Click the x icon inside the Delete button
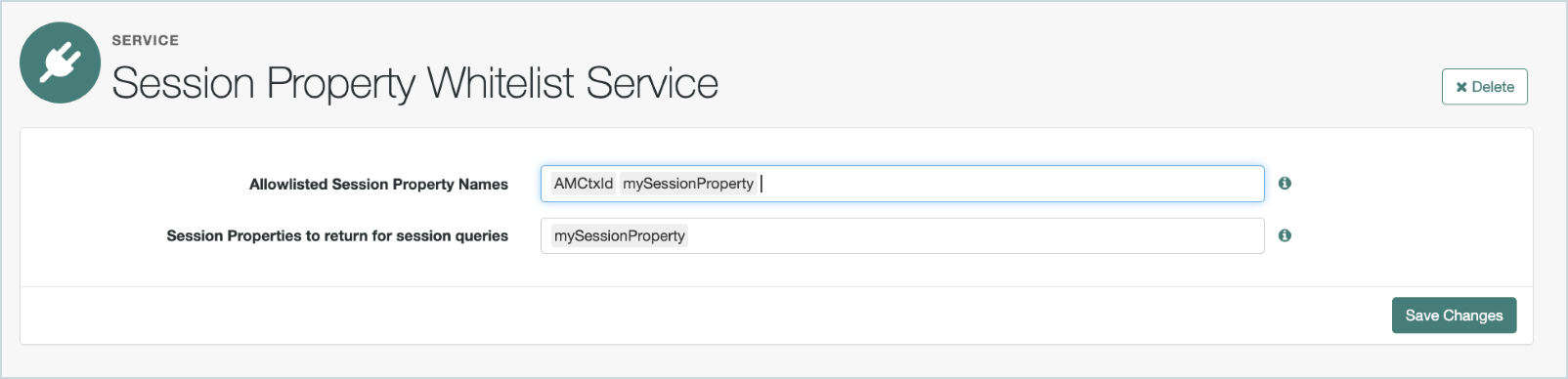 point(1461,87)
